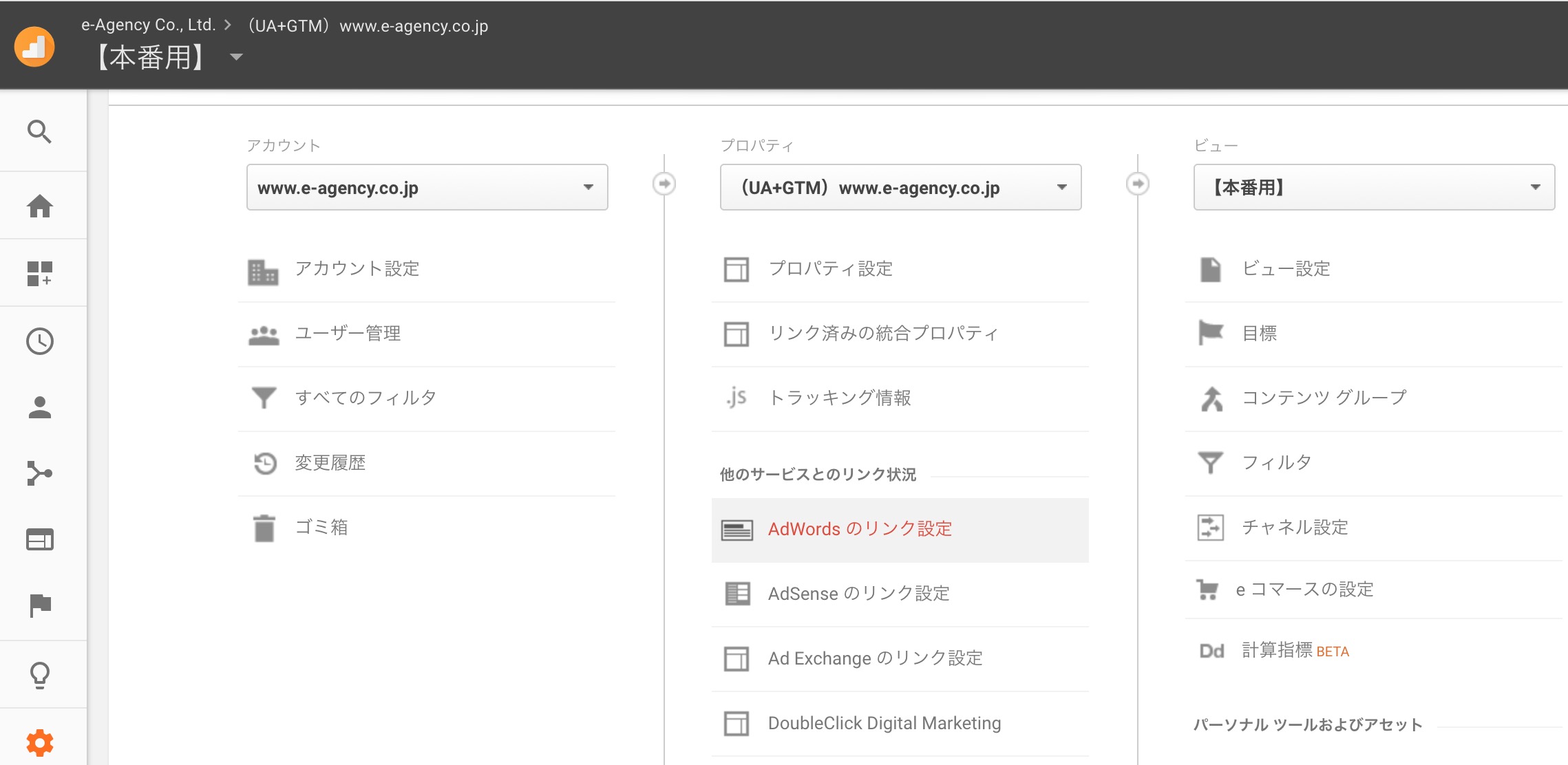
Task: Select AdWords のリンク設定 item
Action: 900,530
